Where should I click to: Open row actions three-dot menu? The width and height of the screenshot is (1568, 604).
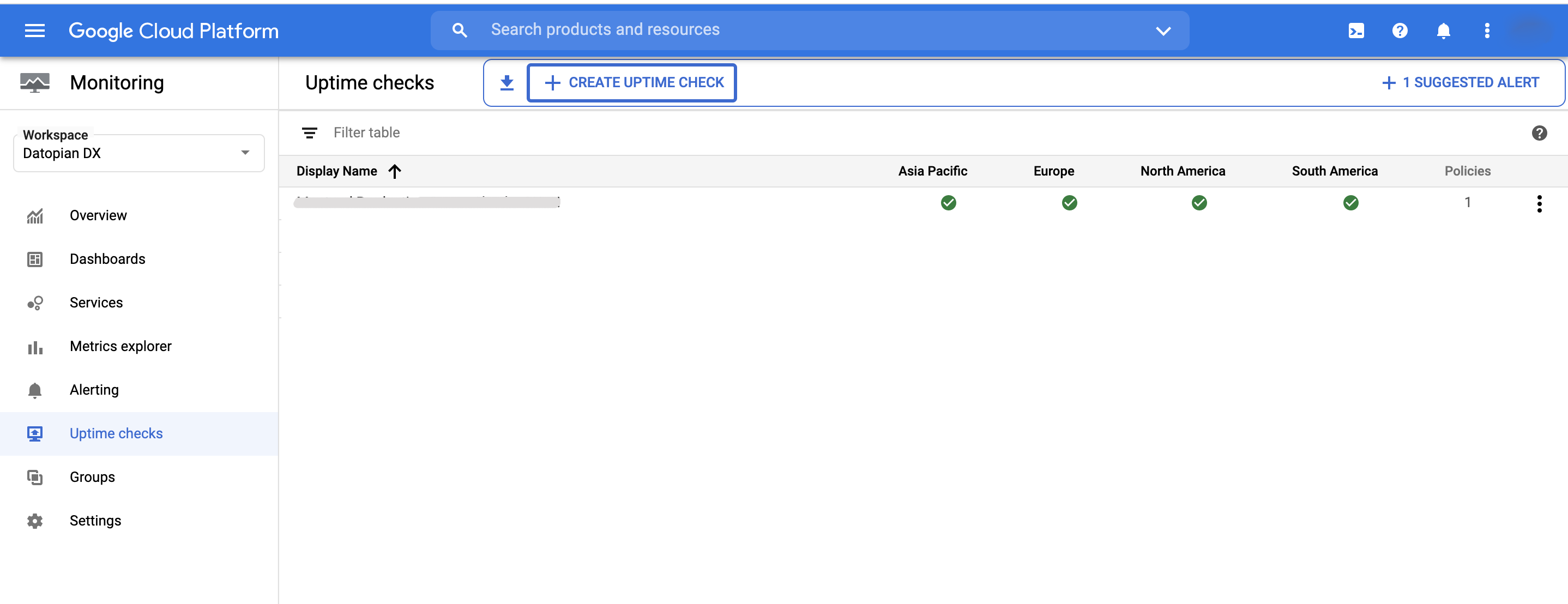pos(1539,203)
